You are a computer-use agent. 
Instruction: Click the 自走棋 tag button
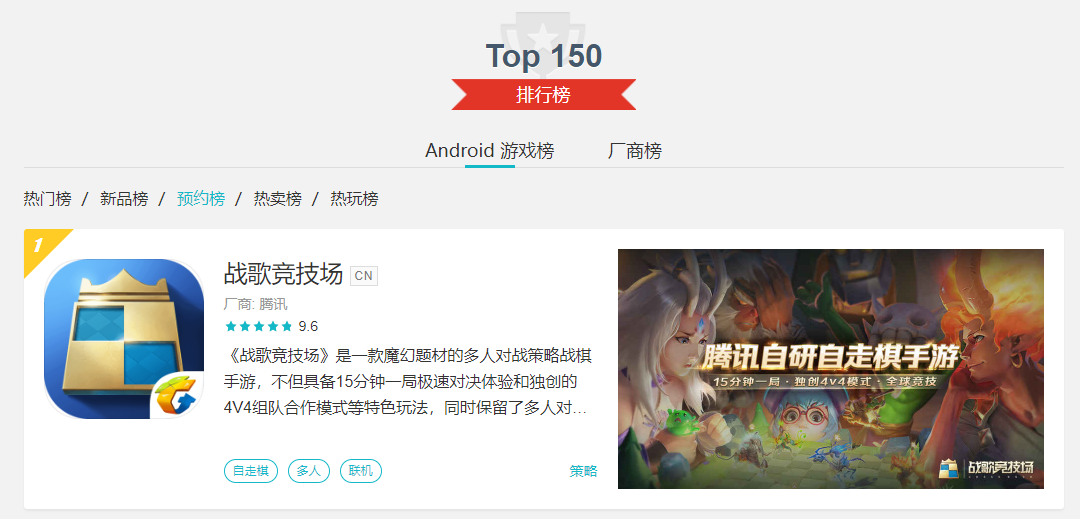tap(251, 472)
